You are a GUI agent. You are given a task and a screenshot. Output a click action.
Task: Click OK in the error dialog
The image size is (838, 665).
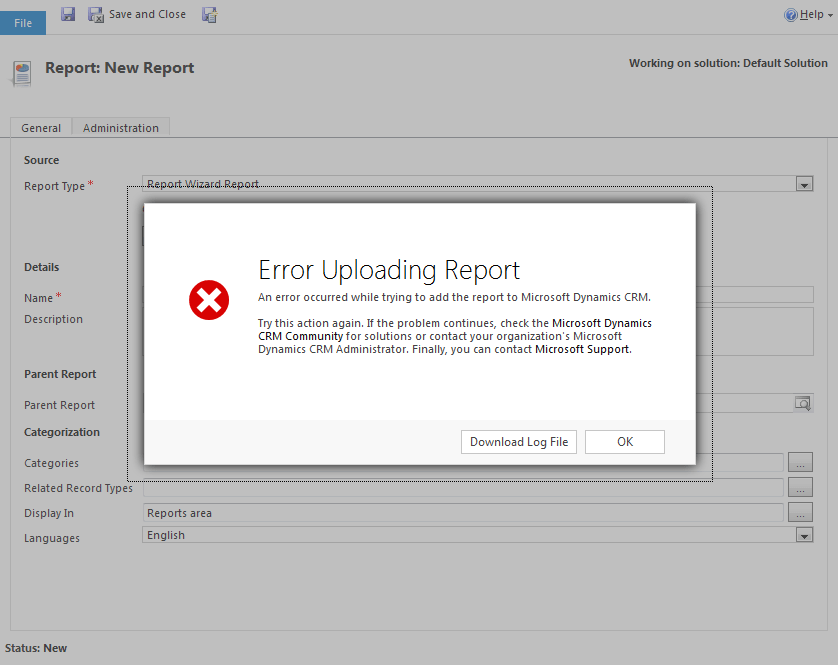pyautogui.click(x=625, y=442)
